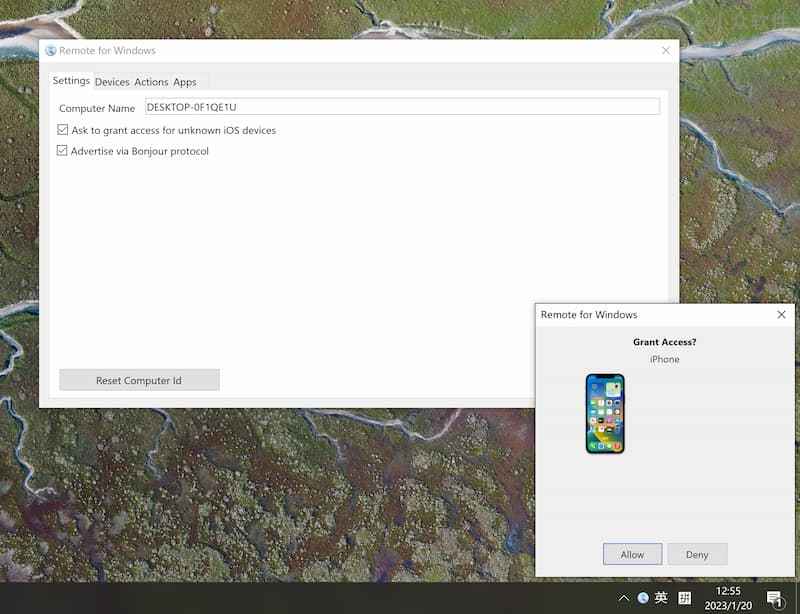This screenshot has width=800, height=614.
Task: Go to the Settings tab
Action: [71, 81]
